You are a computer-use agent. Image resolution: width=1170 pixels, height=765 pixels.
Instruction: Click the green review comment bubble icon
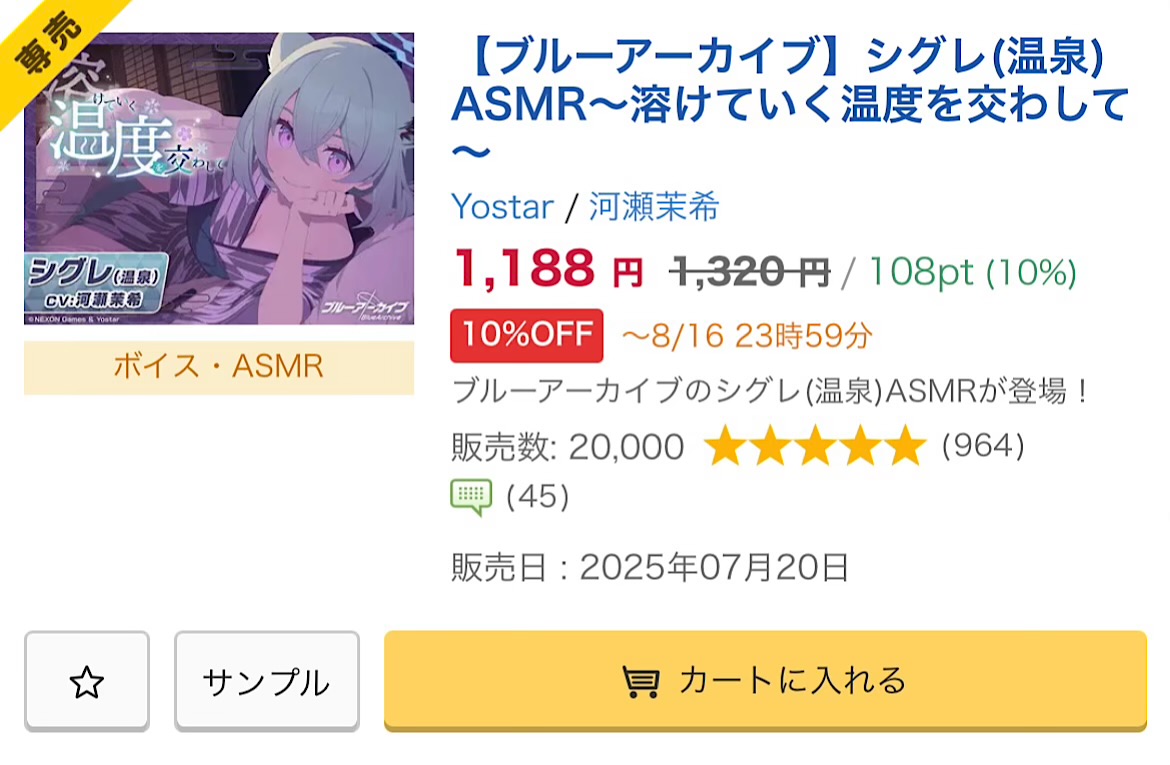point(471,496)
